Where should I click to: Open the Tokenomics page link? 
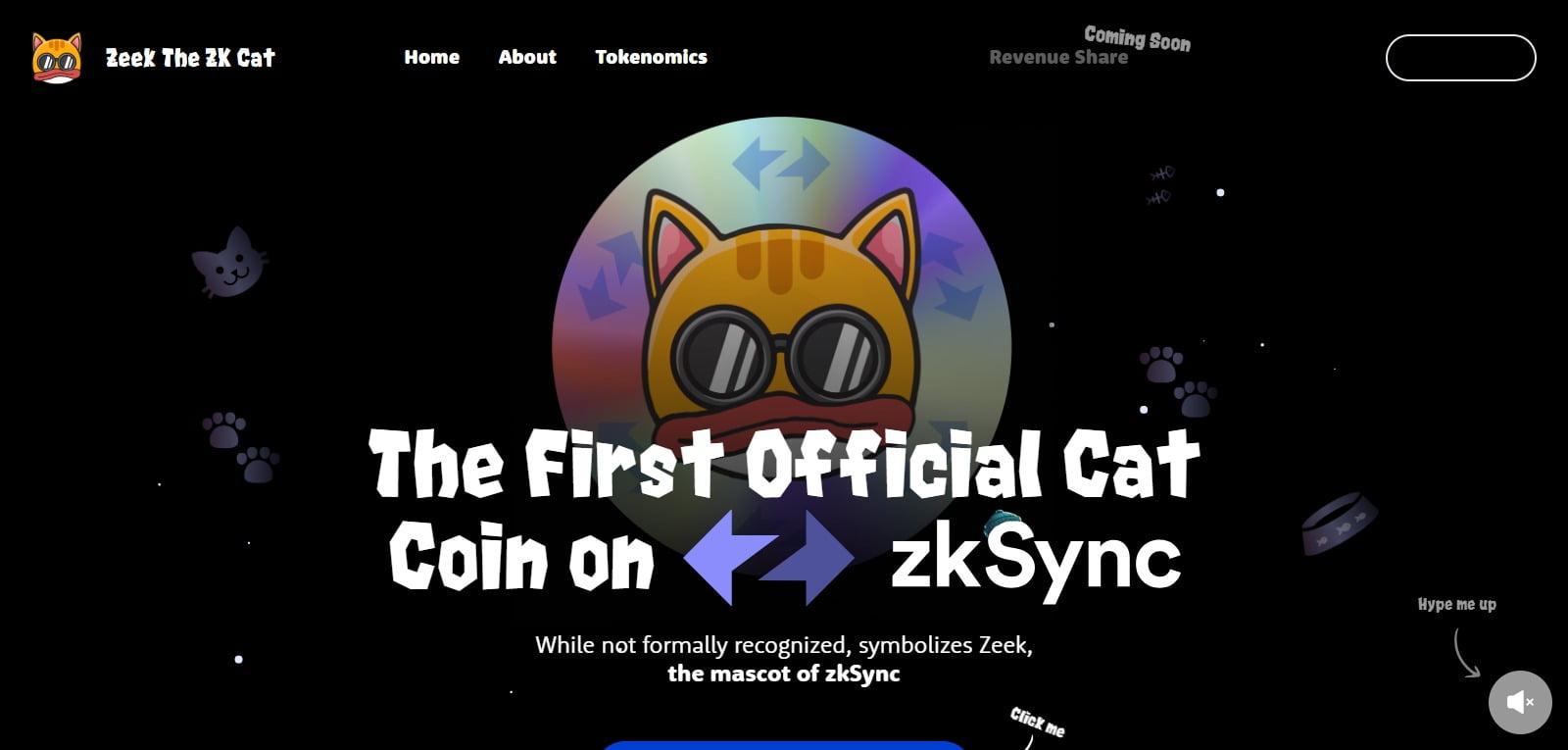coord(651,57)
